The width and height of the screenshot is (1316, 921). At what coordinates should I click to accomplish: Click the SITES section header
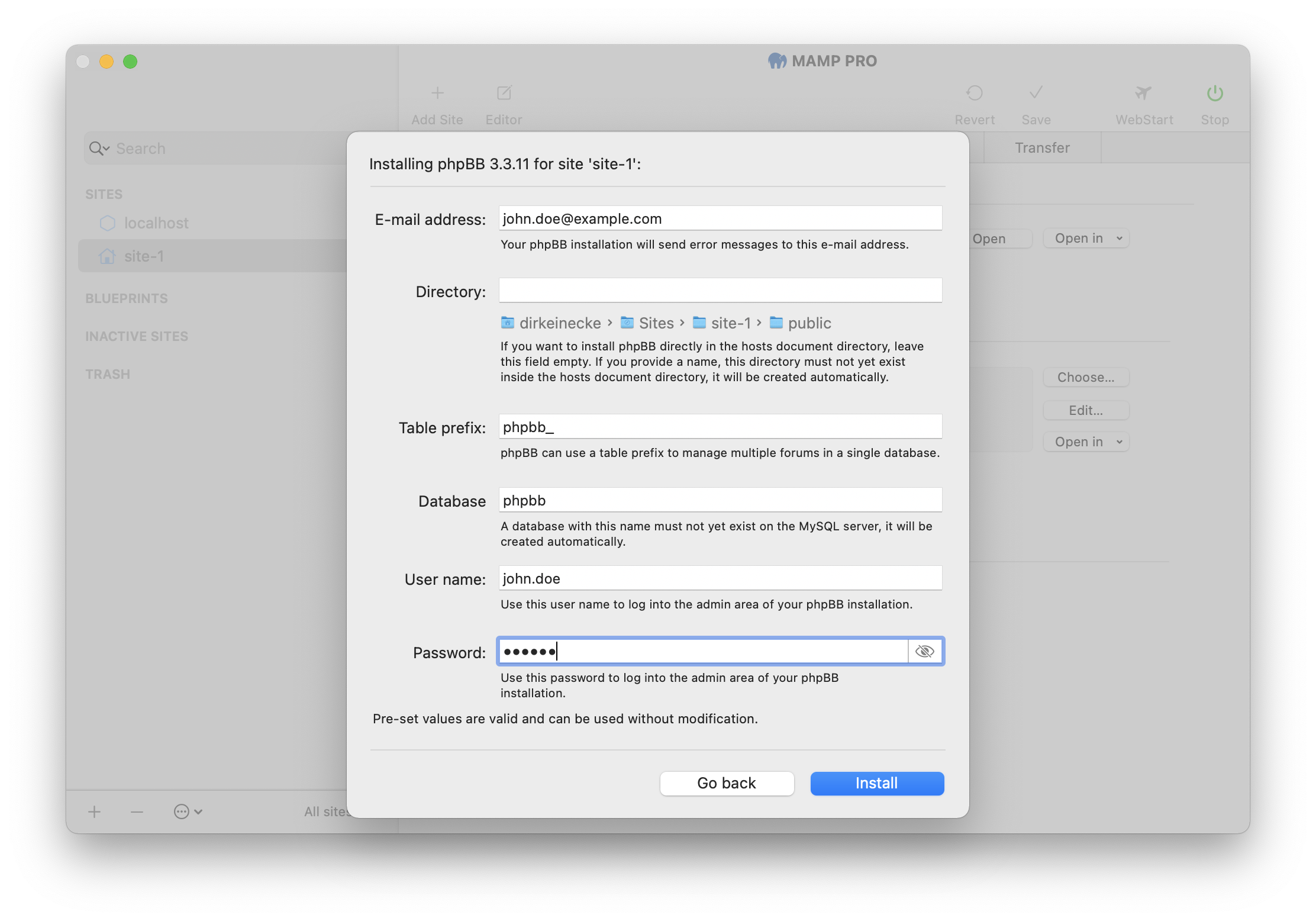click(104, 194)
